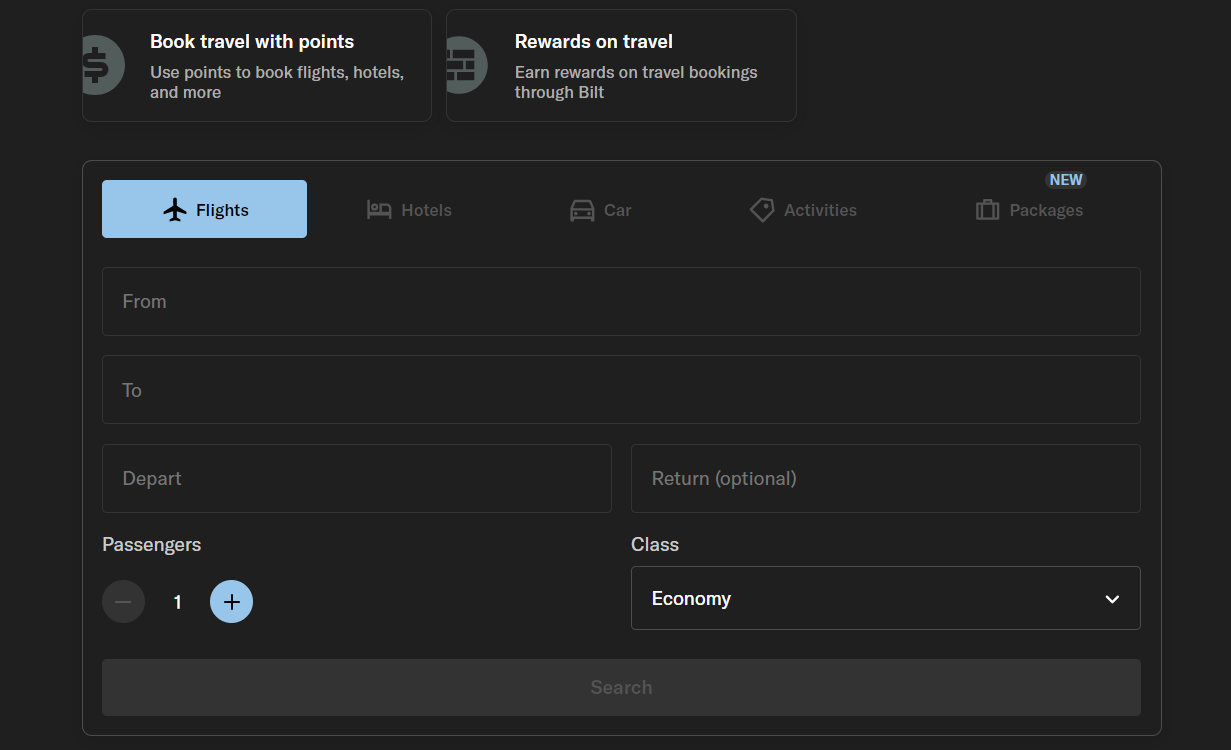Screen dimensions: 1231x750
Task: Open the suitcase icon for Packages
Action: [x=988, y=210]
